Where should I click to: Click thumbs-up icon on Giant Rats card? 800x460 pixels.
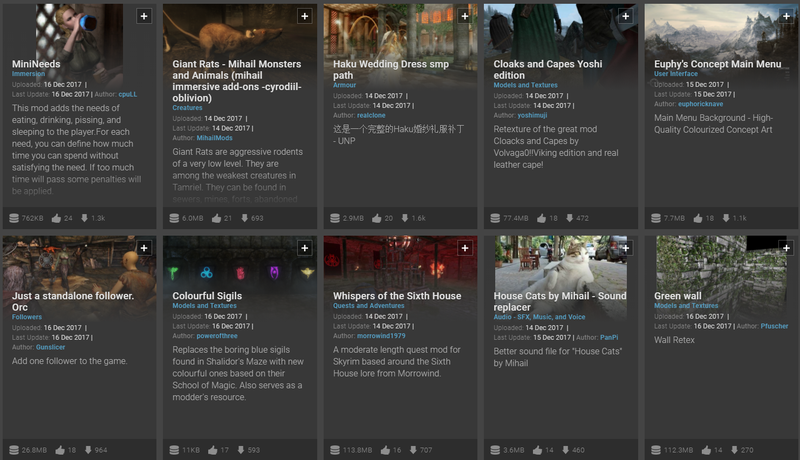[216, 218]
